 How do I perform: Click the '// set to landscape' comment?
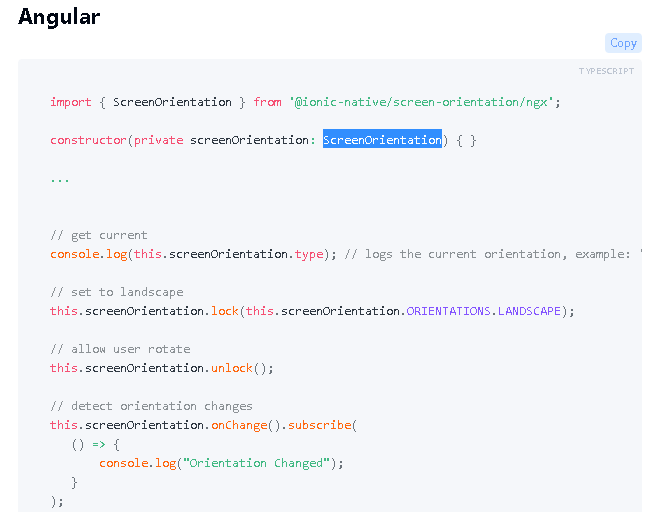coord(117,292)
